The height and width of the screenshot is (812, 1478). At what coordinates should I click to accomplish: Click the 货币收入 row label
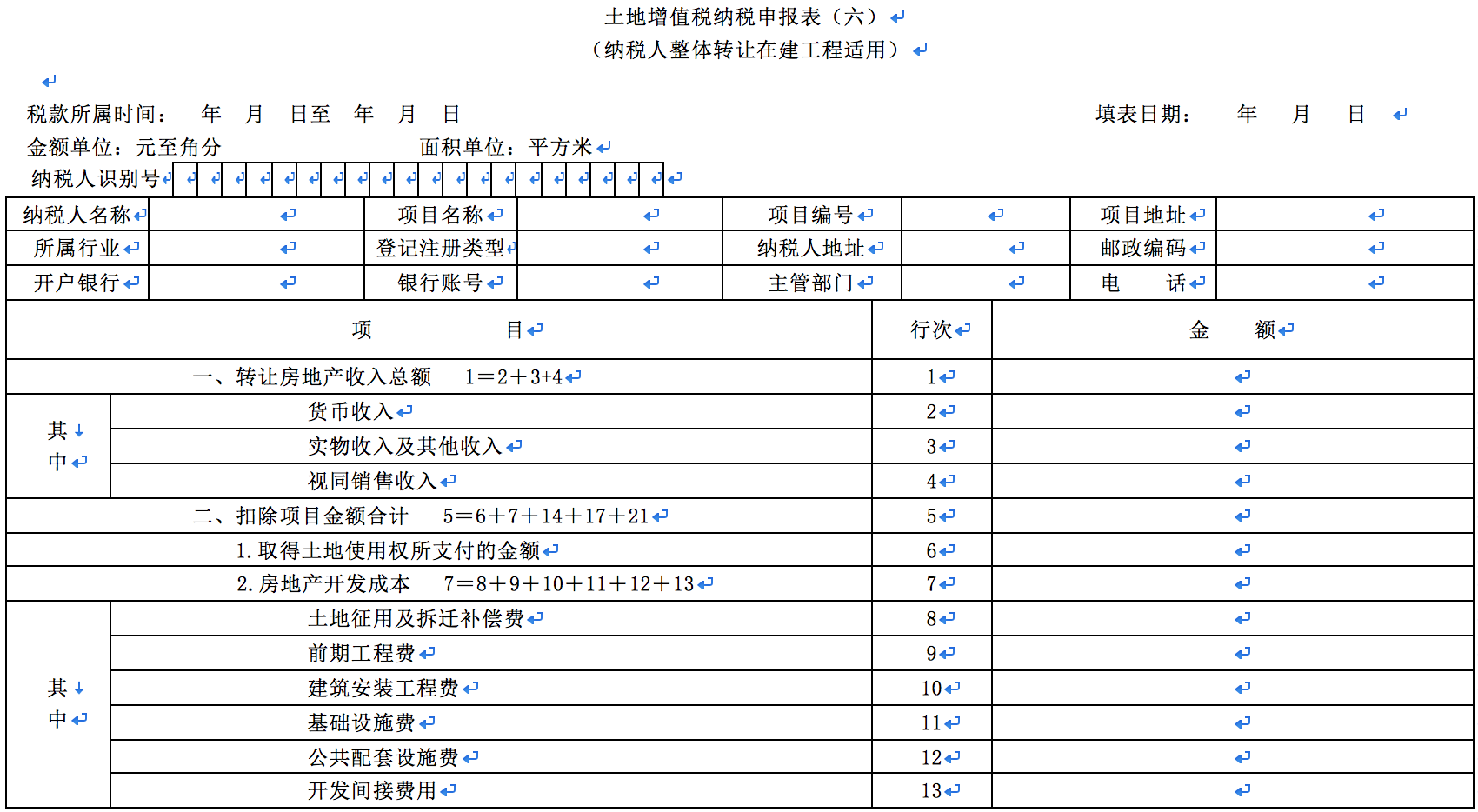[491, 411]
